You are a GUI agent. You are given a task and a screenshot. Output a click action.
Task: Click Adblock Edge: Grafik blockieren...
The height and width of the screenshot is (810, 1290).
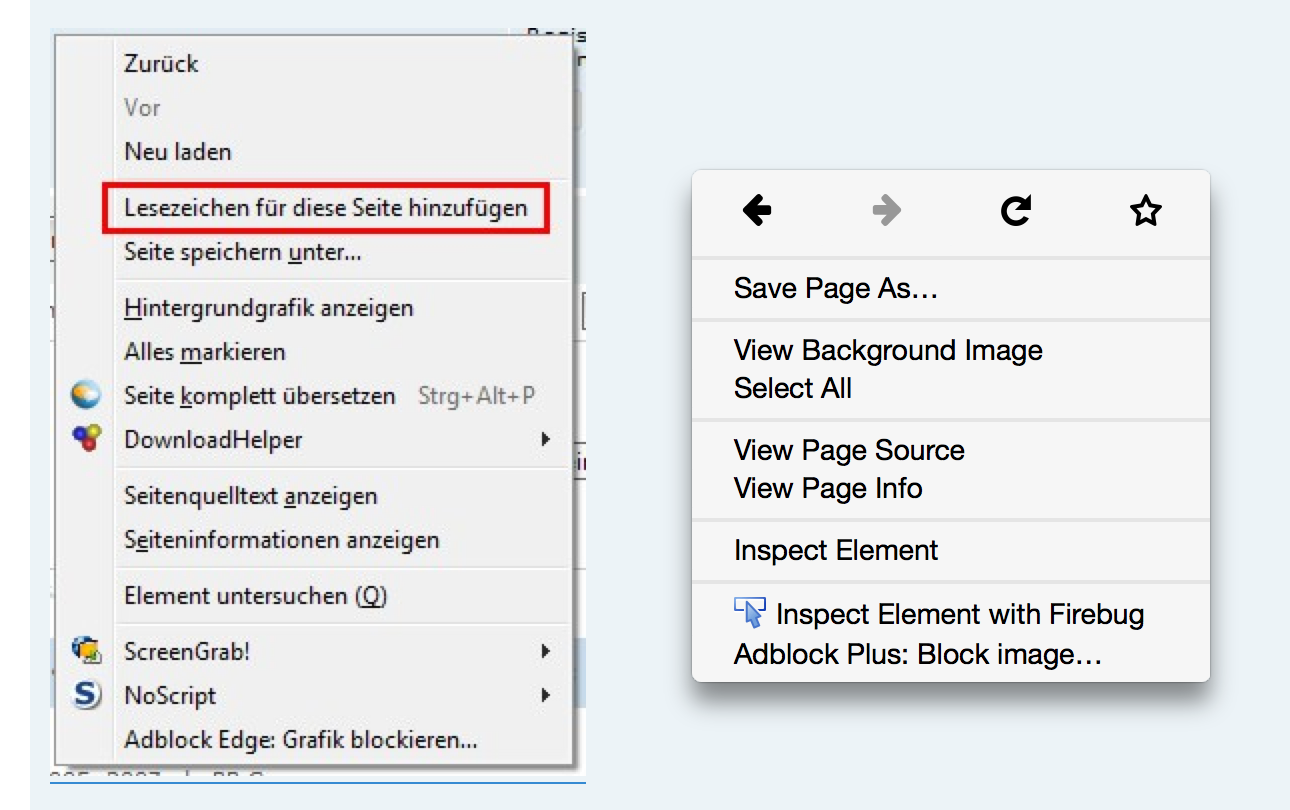tap(300, 740)
